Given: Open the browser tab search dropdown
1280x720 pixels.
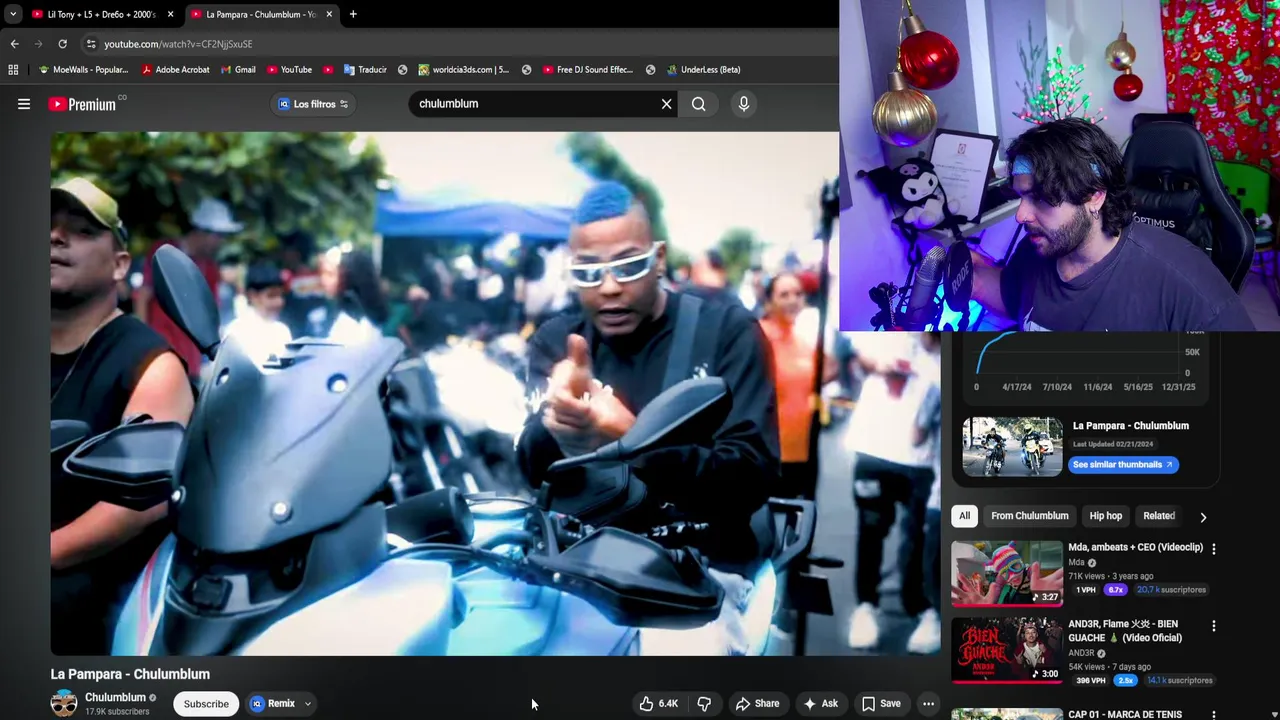Looking at the screenshot, I should tap(12, 14).
